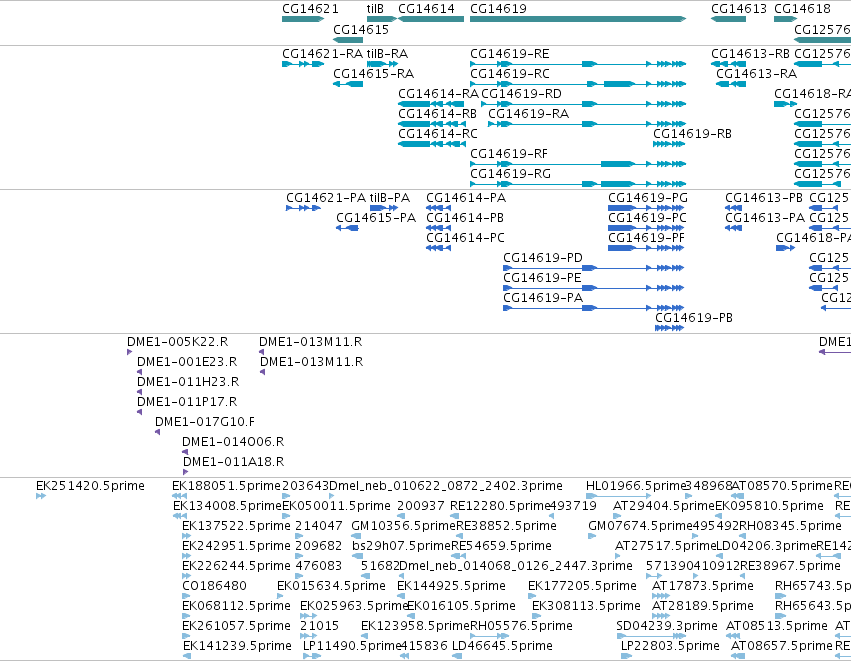The image size is (851, 661).
Task: Click the CG14613-RB transcript label
Action: coord(750,54)
